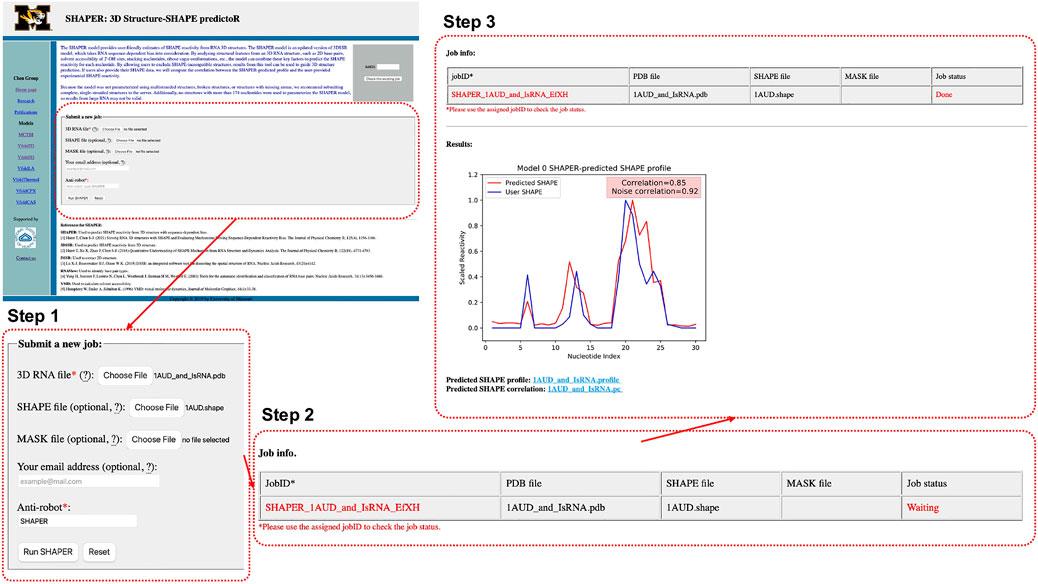Click the chart title Model 0 SHAPER-predicted SHAPE profile
Image resolution: width=1038 pixels, height=584 pixels.
click(594, 168)
